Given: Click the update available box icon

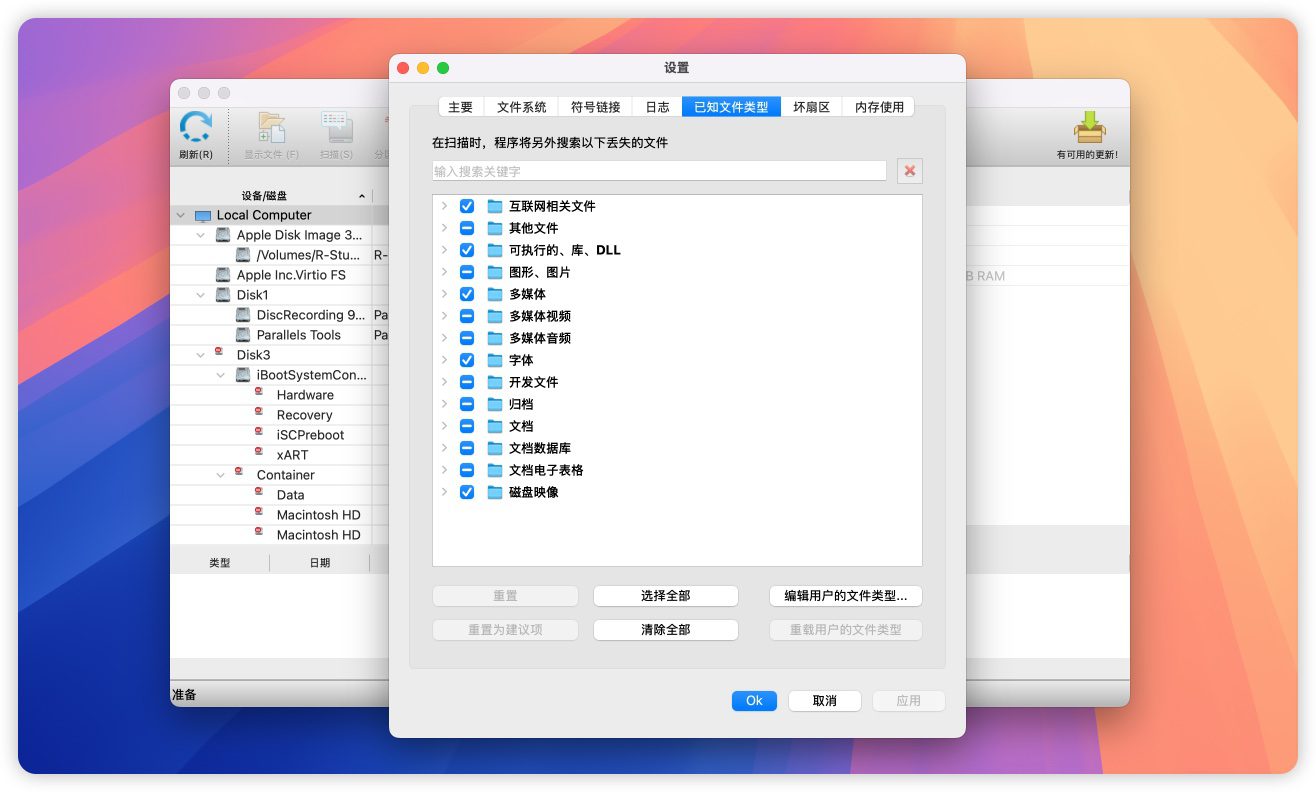Looking at the screenshot, I should pyautogui.click(x=1088, y=128).
